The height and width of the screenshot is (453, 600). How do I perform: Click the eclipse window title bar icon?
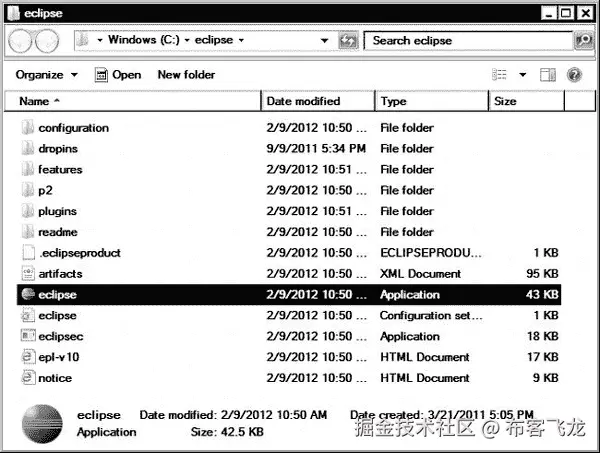point(14,13)
